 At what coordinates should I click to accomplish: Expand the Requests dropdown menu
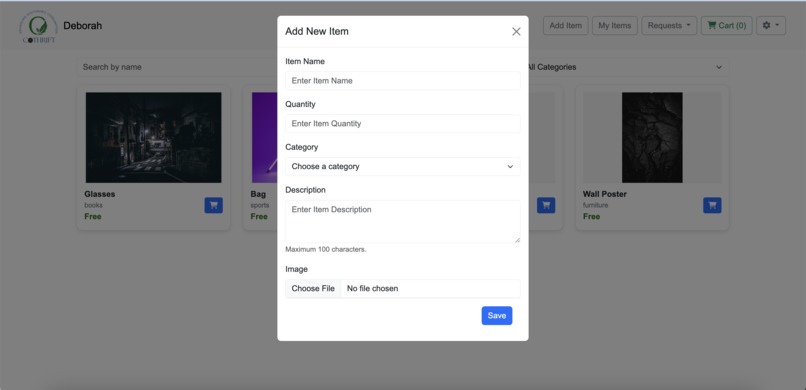pyautogui.click(x=669, y=26)
